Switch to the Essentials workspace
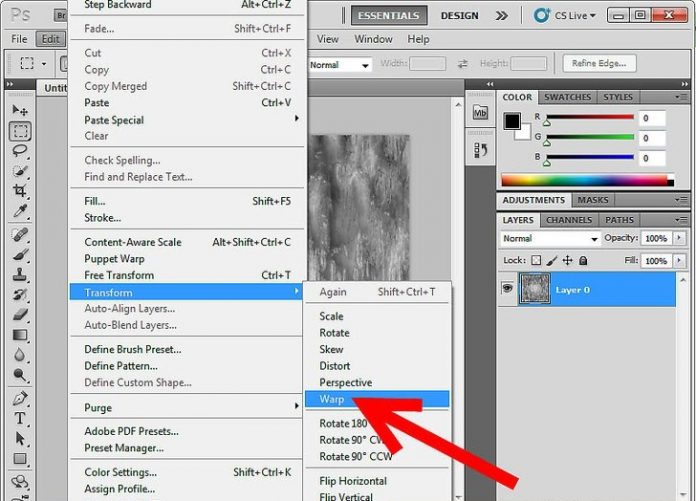Viewport: 696px width, 501px height. (389, 16)
